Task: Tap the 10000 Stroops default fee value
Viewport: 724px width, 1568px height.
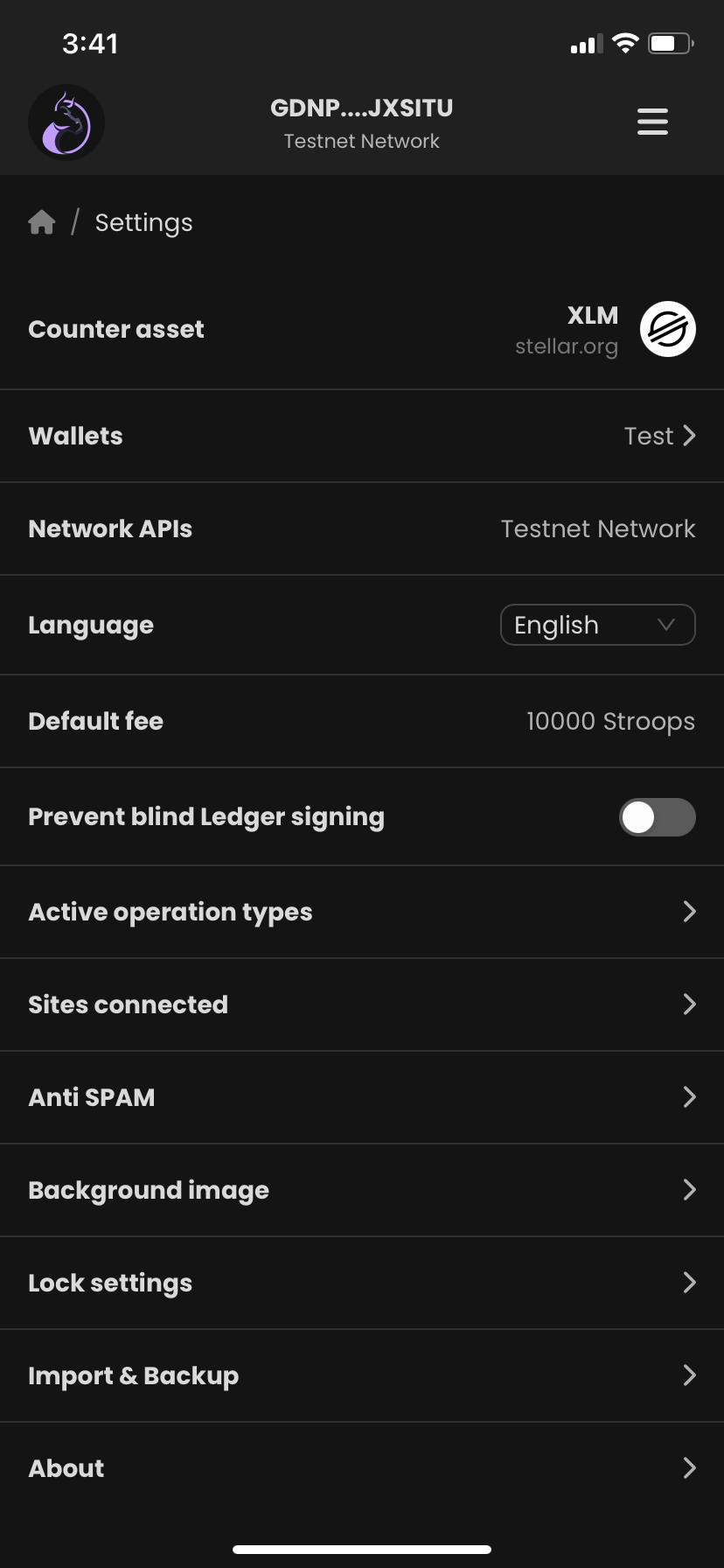Action: click(x=610, y=721)
